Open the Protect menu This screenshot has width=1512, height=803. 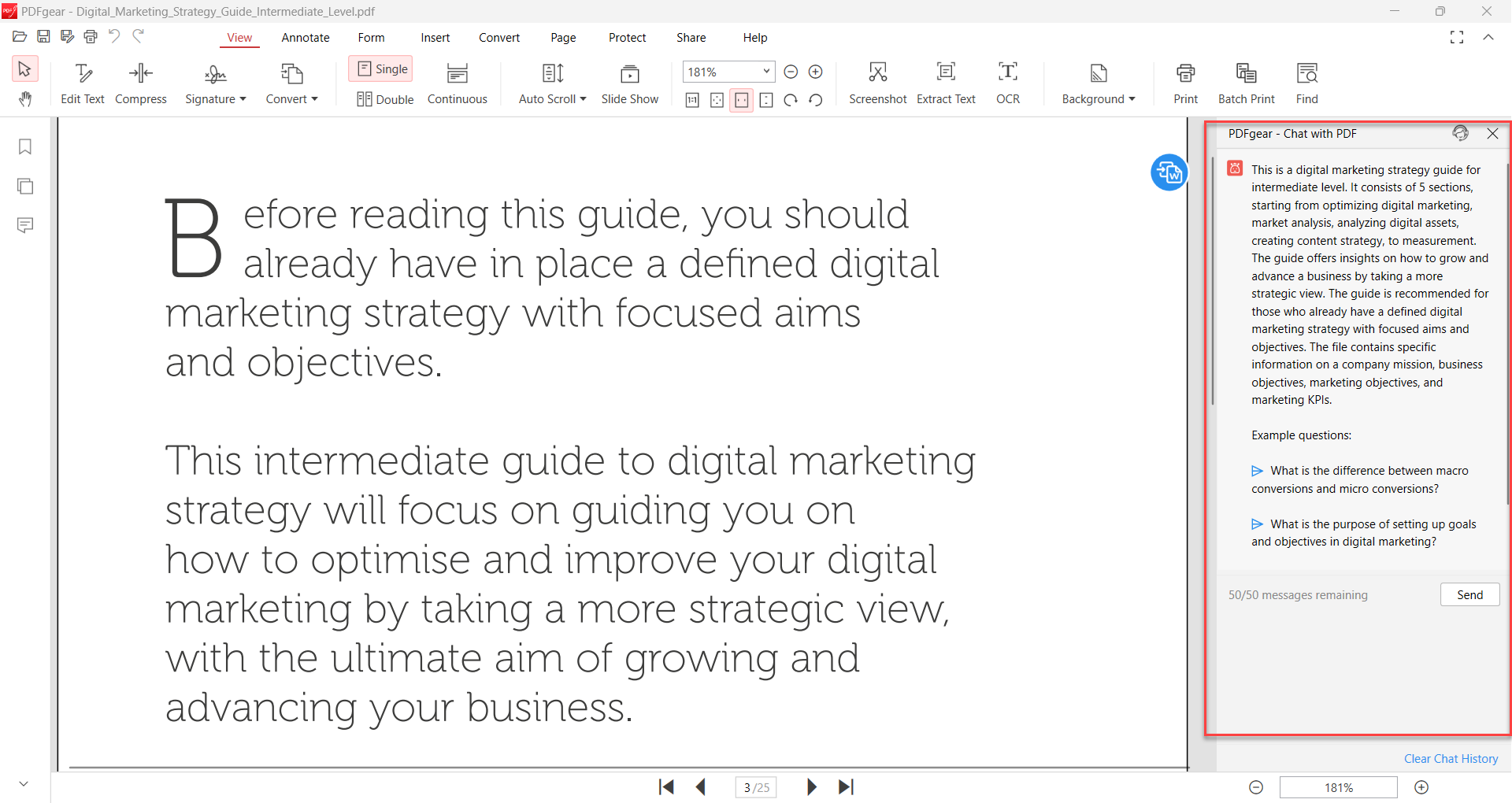627,37
